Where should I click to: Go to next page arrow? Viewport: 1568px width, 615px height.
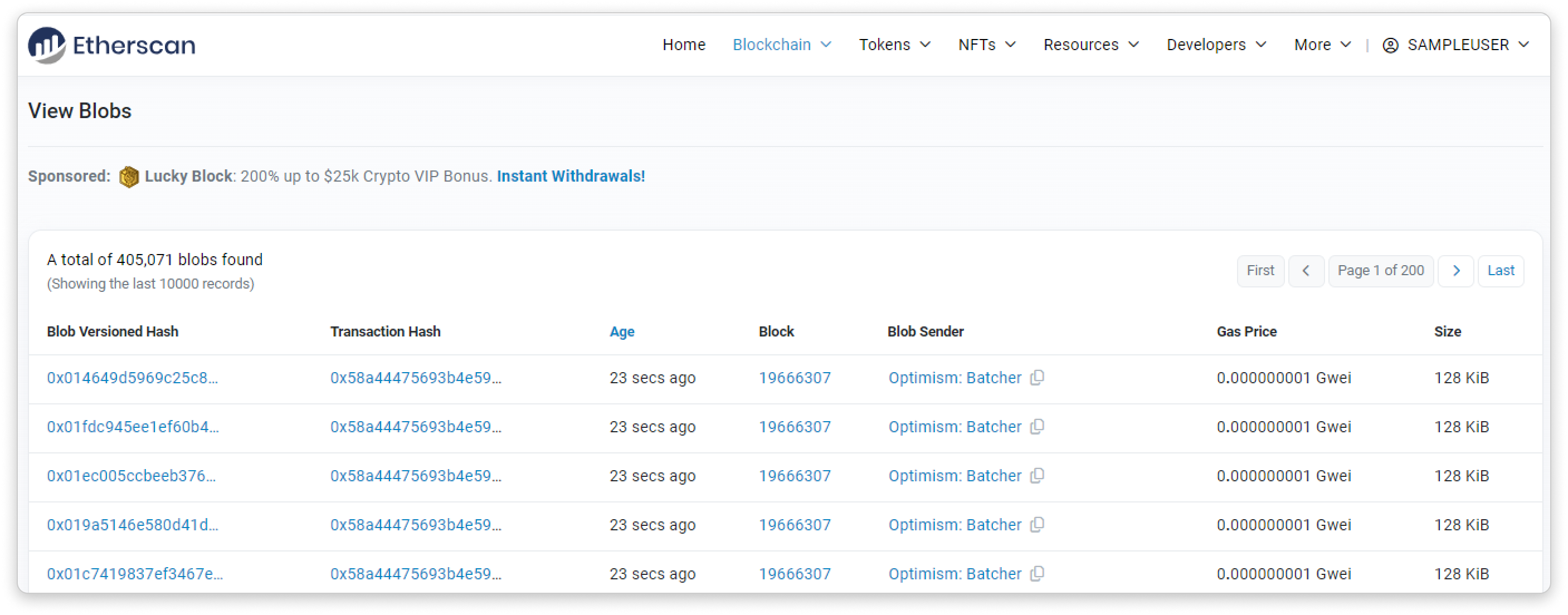pos(1455,271)
